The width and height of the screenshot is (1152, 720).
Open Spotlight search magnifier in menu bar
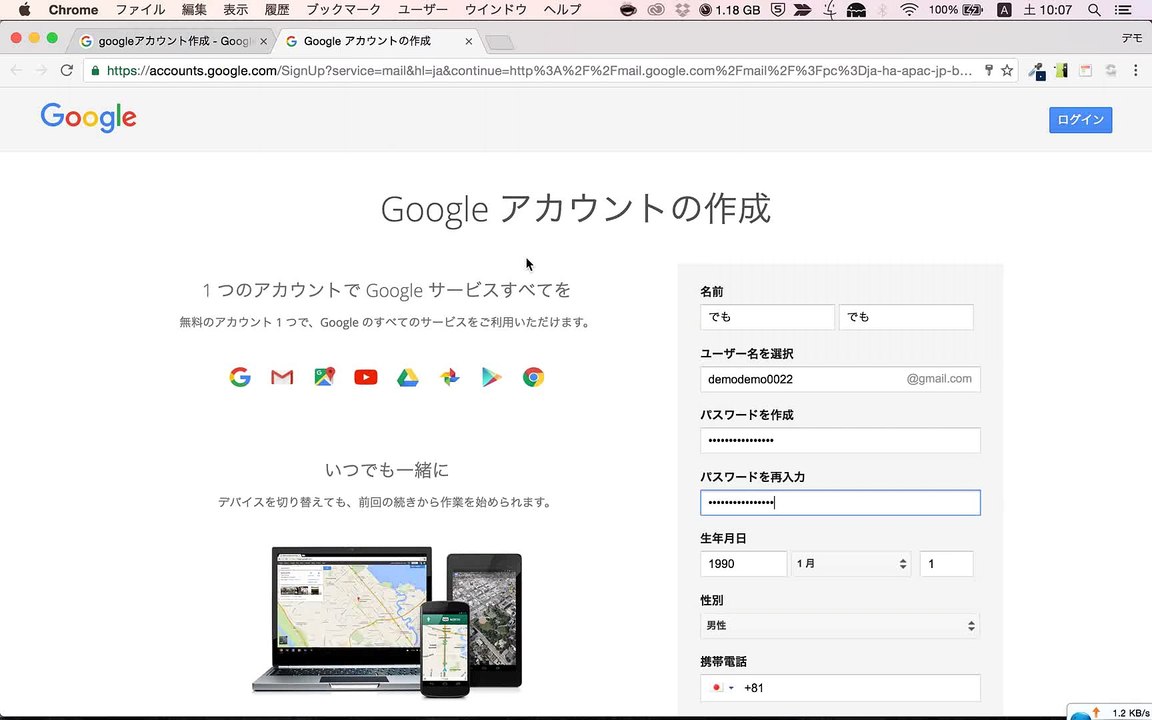point(1094,10)
